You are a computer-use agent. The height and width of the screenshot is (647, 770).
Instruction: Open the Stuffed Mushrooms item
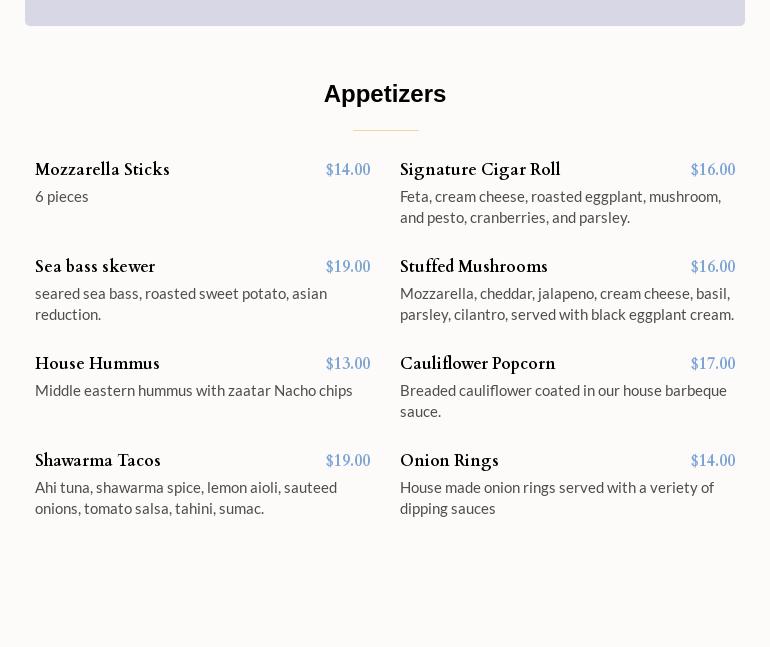[474, 267]
